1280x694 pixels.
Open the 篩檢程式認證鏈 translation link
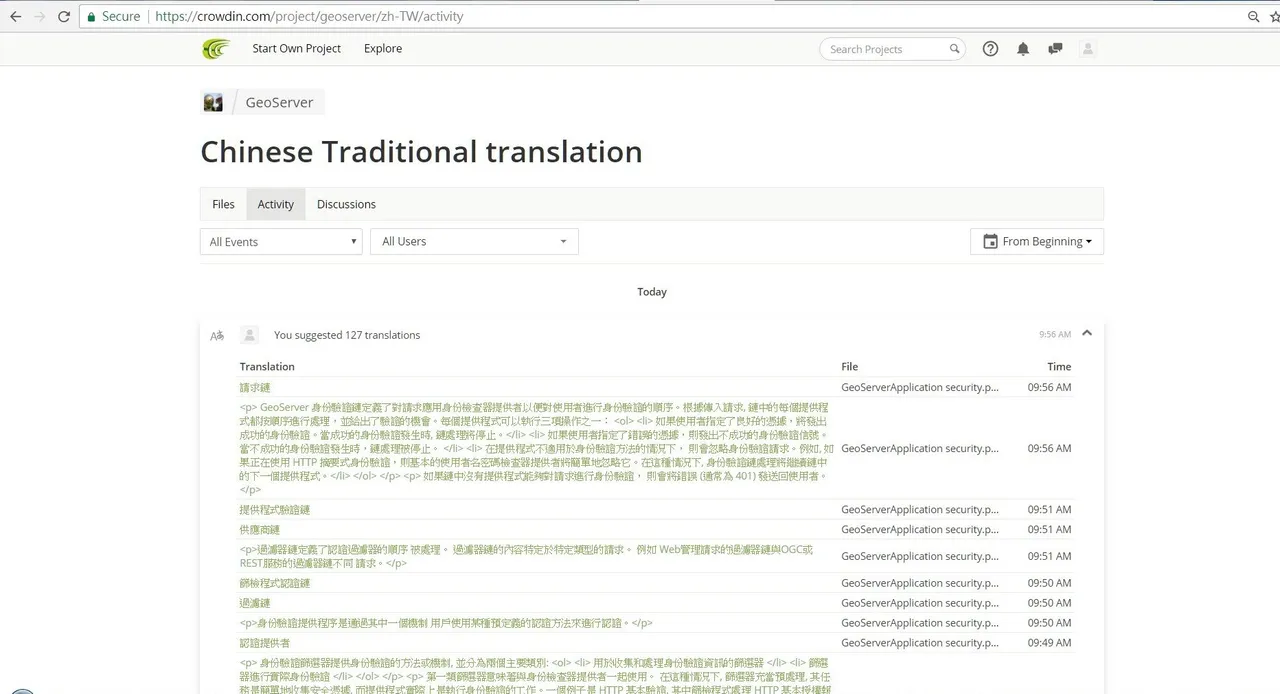point(275,583)
